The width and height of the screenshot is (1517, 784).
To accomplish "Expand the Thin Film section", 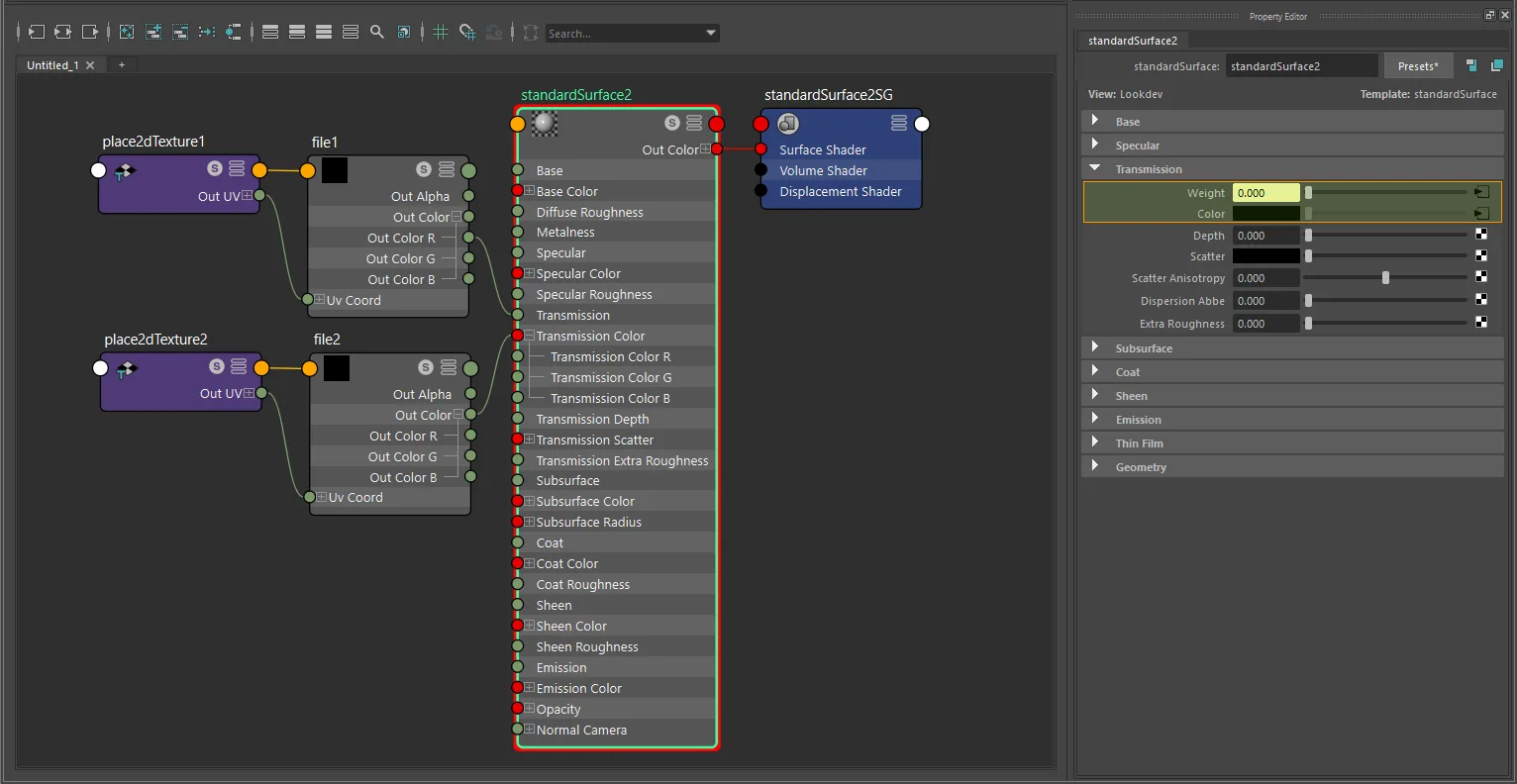I will [x=1292, y=443].
